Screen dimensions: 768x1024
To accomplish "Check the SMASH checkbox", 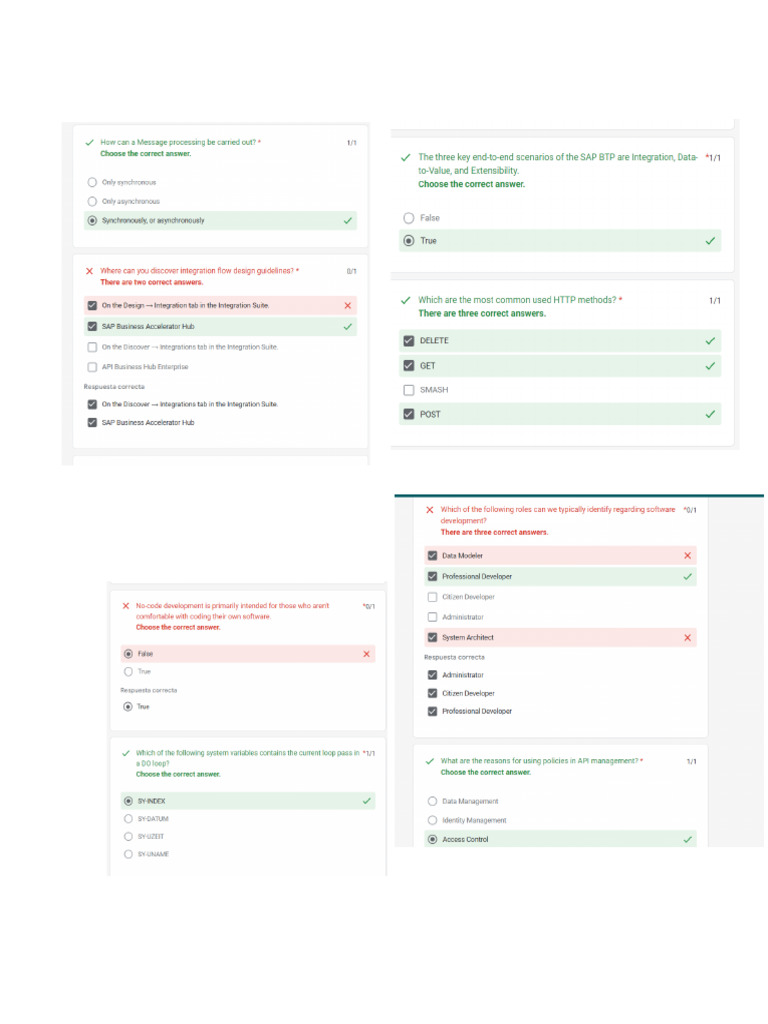I will point(408,390).
